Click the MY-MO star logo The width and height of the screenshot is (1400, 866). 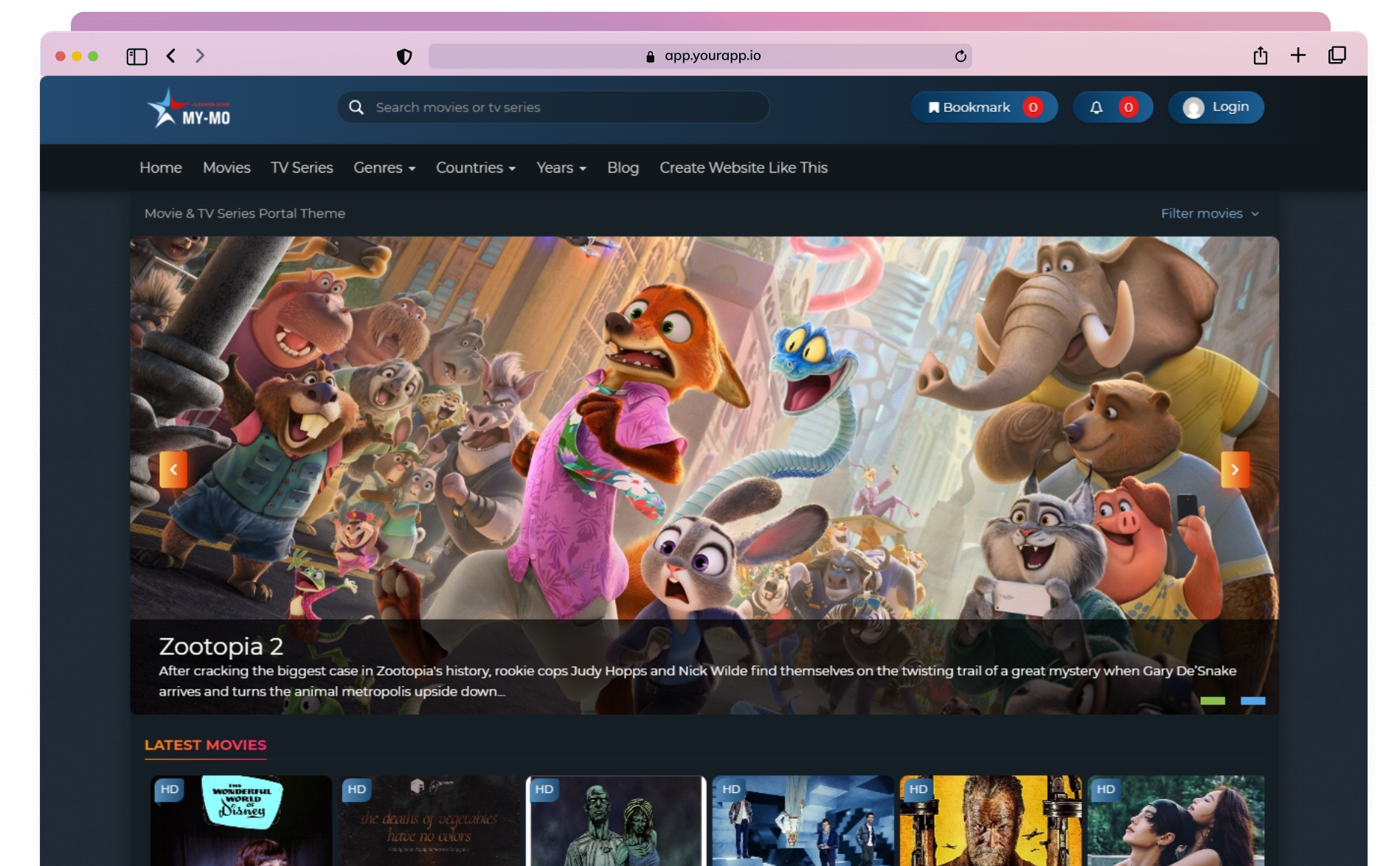[189, 108]
